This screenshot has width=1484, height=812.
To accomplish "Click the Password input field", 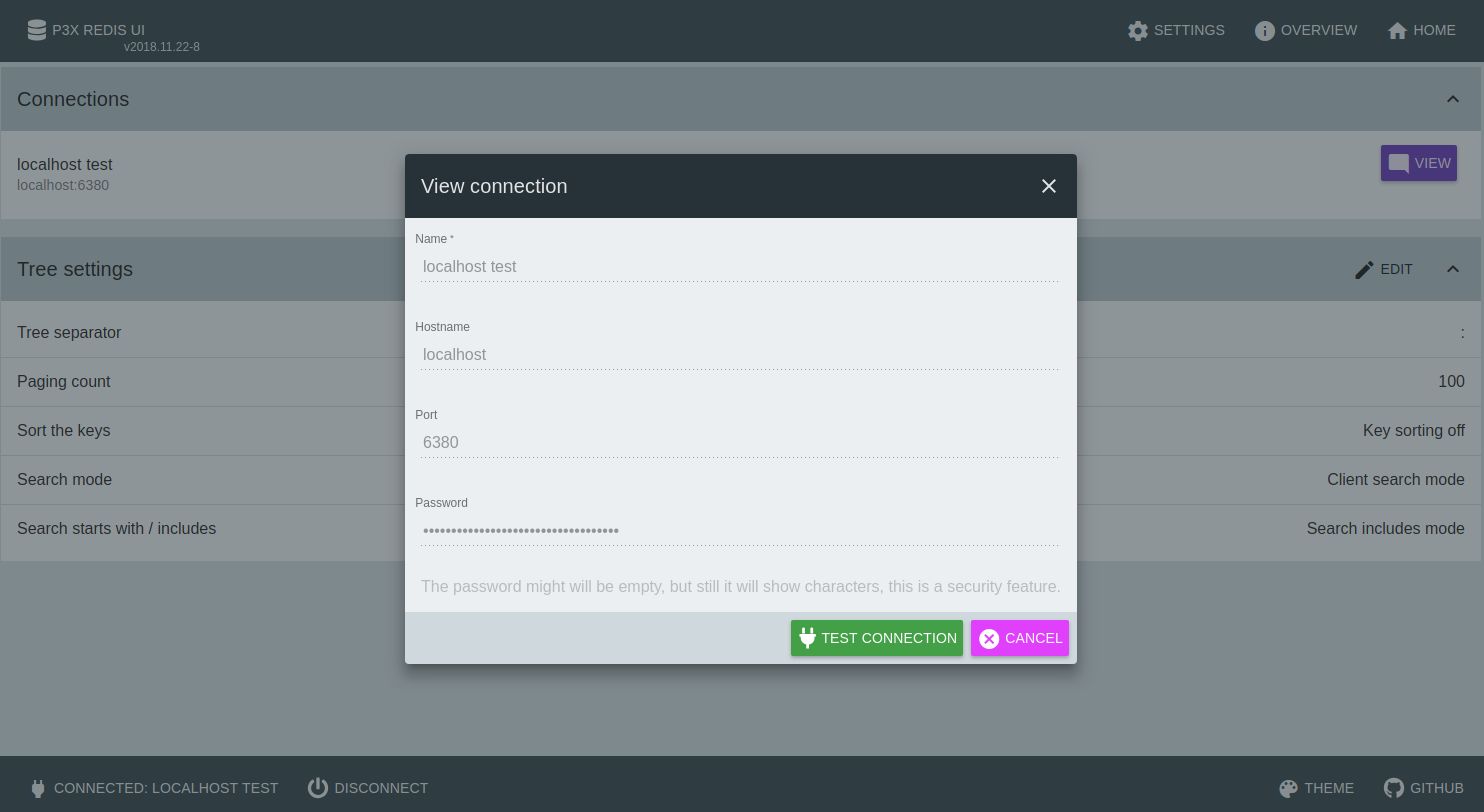I will click(740, 531).
